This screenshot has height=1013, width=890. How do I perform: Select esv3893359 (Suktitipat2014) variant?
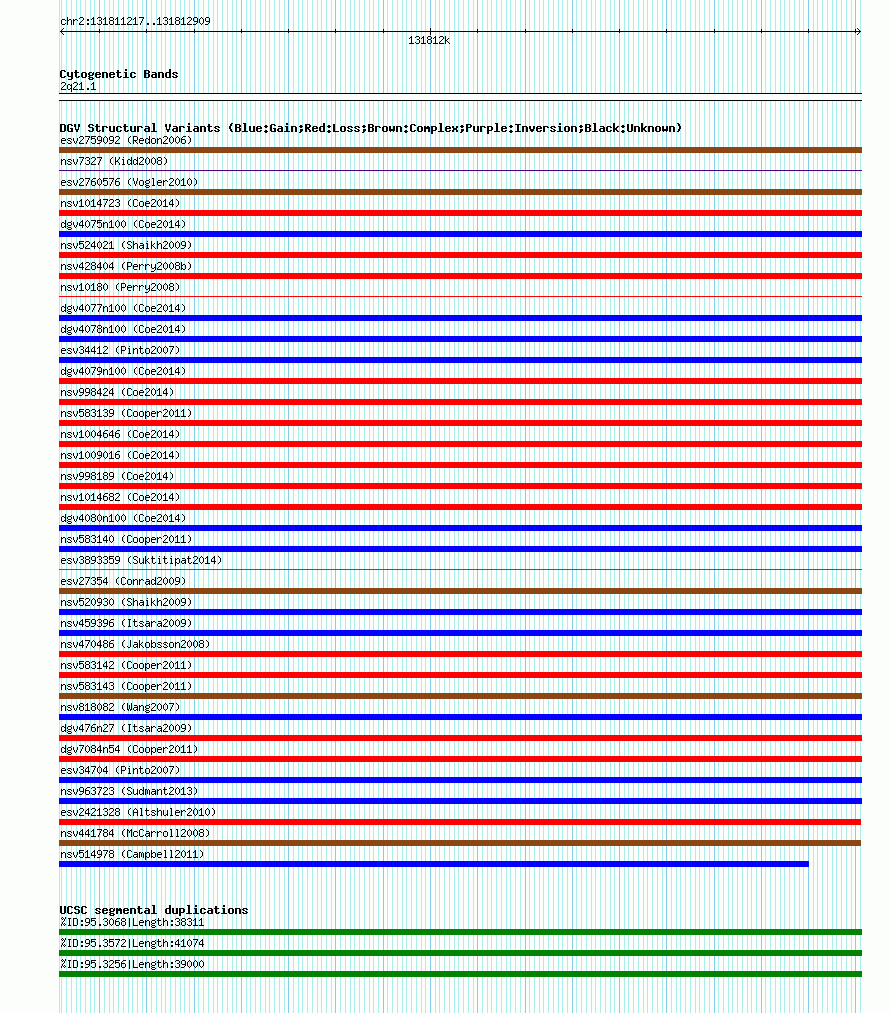(x=141, y=560)
